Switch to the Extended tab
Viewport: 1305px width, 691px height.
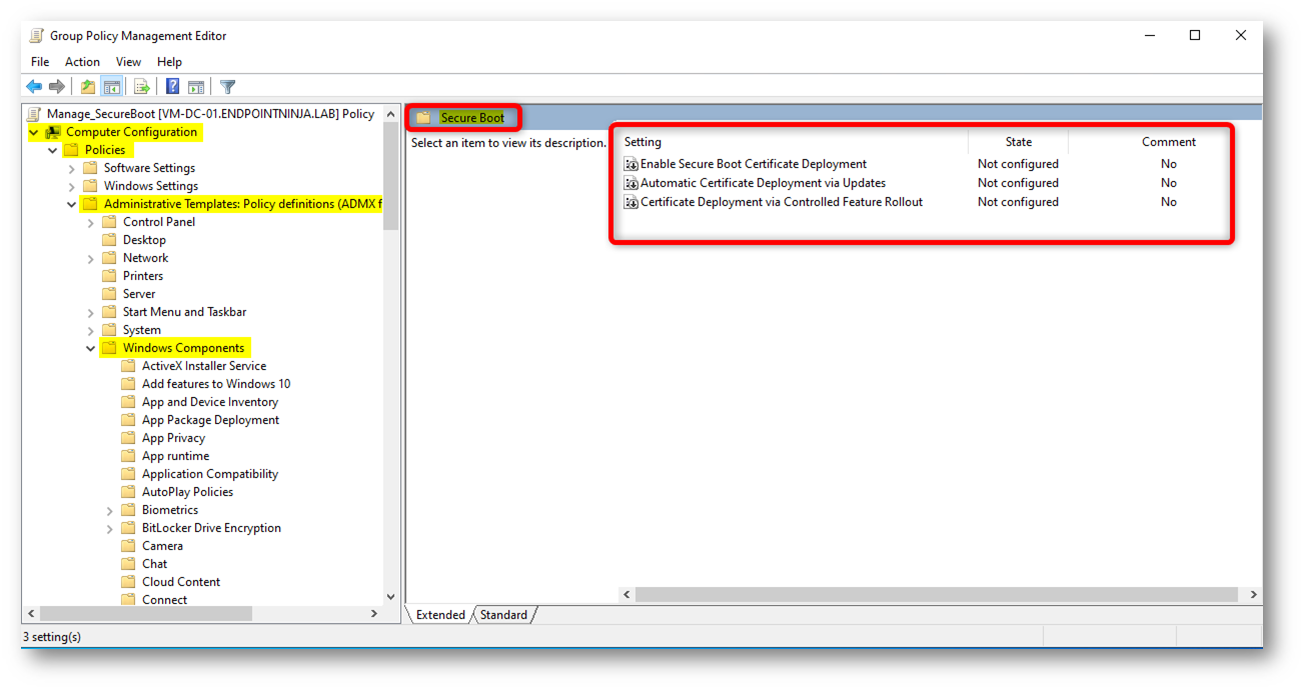pyautogui.click(x=440, y=615)
